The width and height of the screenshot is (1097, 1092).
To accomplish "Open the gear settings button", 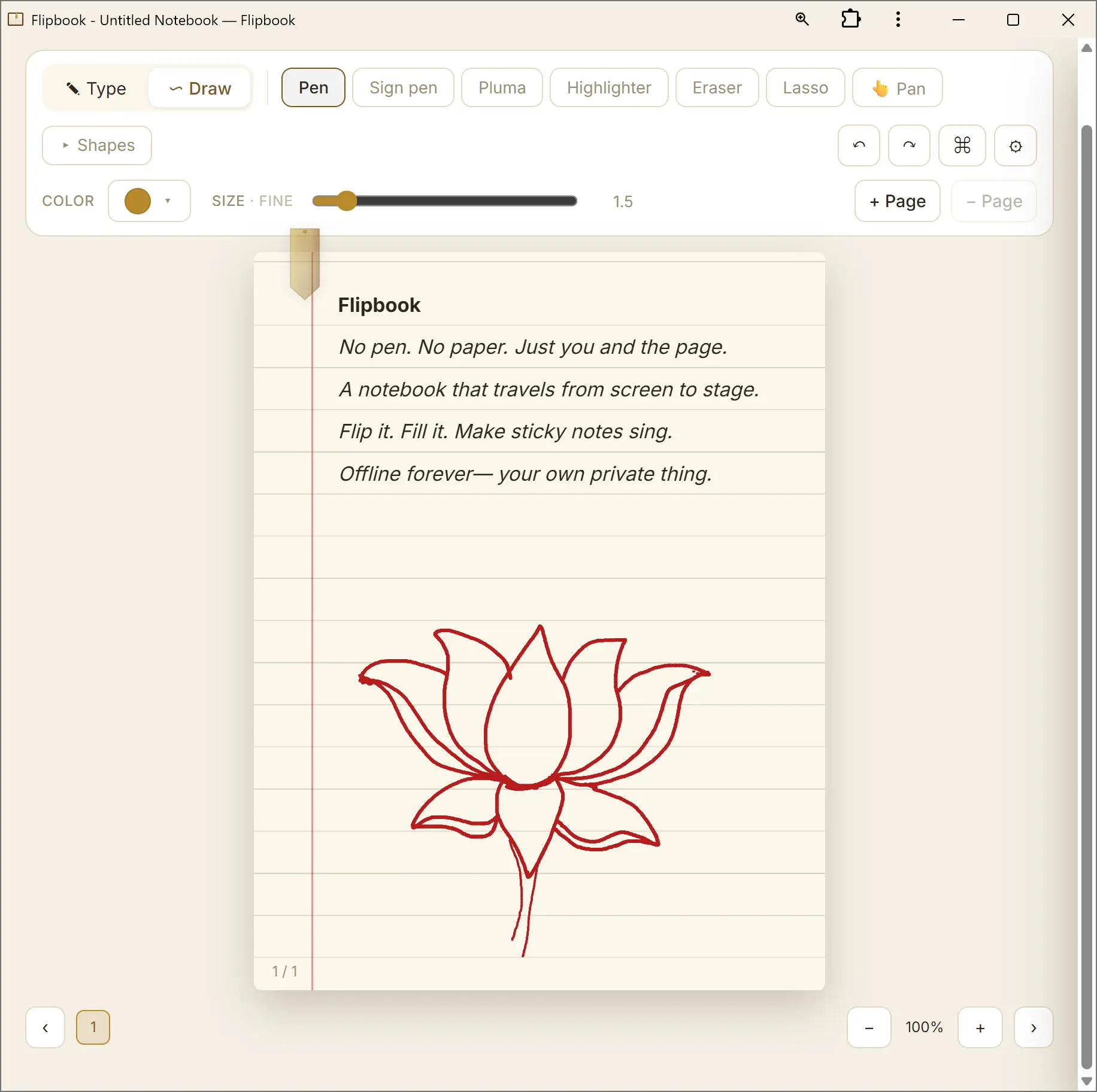I will coord(1015,145).
